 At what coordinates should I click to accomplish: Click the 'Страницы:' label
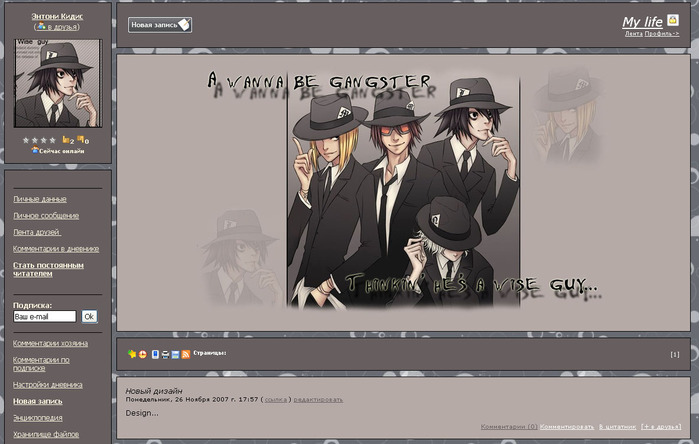click(210, 353)
